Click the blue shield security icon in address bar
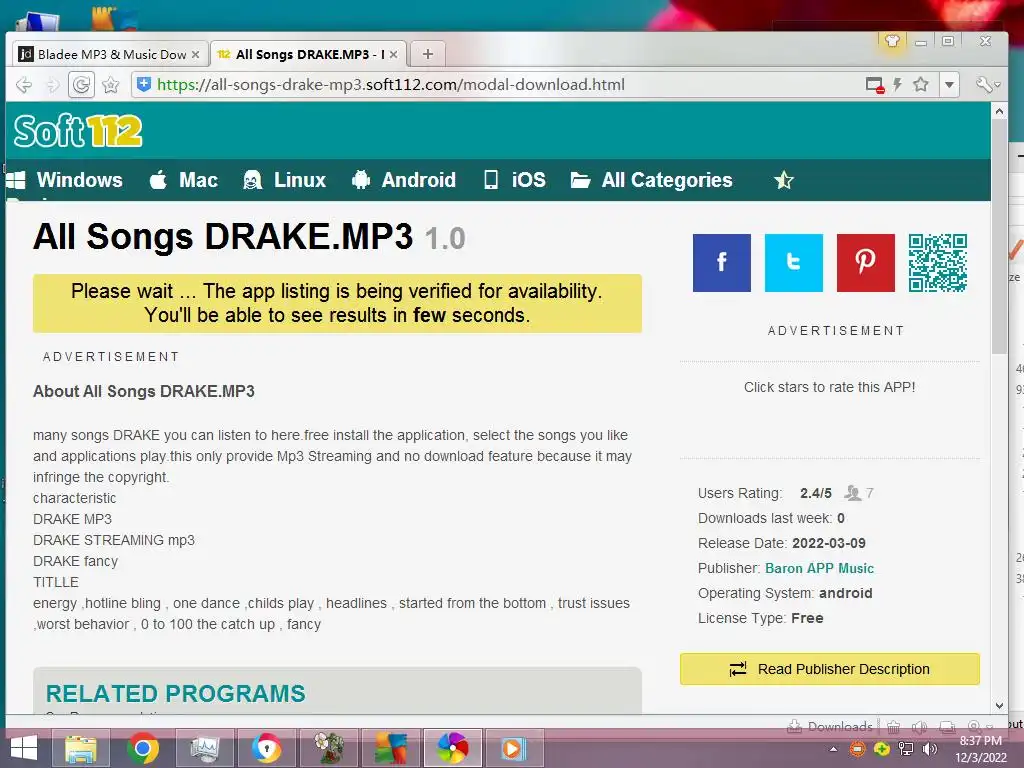Screen dimensions: 1024x768 (144, 84)
